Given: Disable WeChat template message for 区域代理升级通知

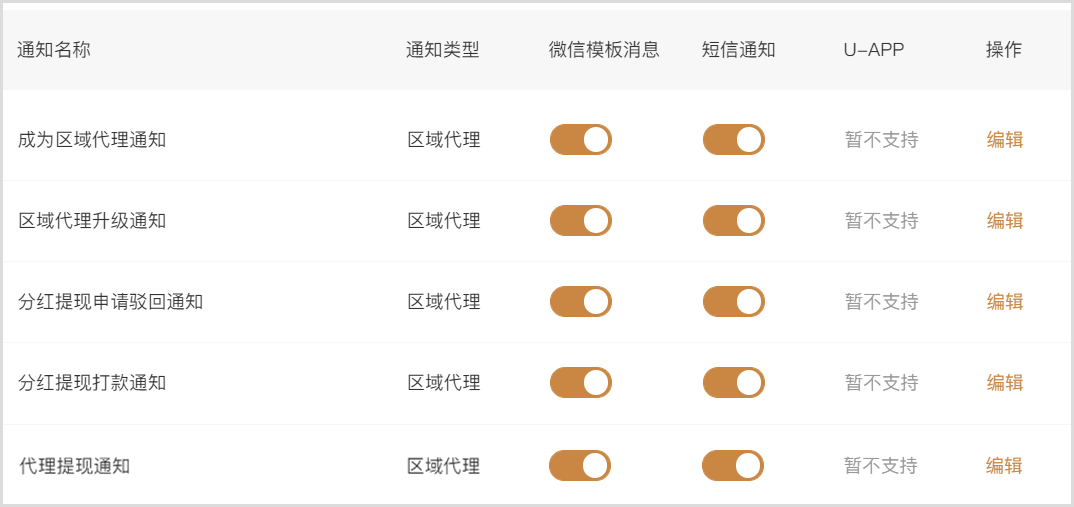Looking at the screenshot, I should [580, 221].
